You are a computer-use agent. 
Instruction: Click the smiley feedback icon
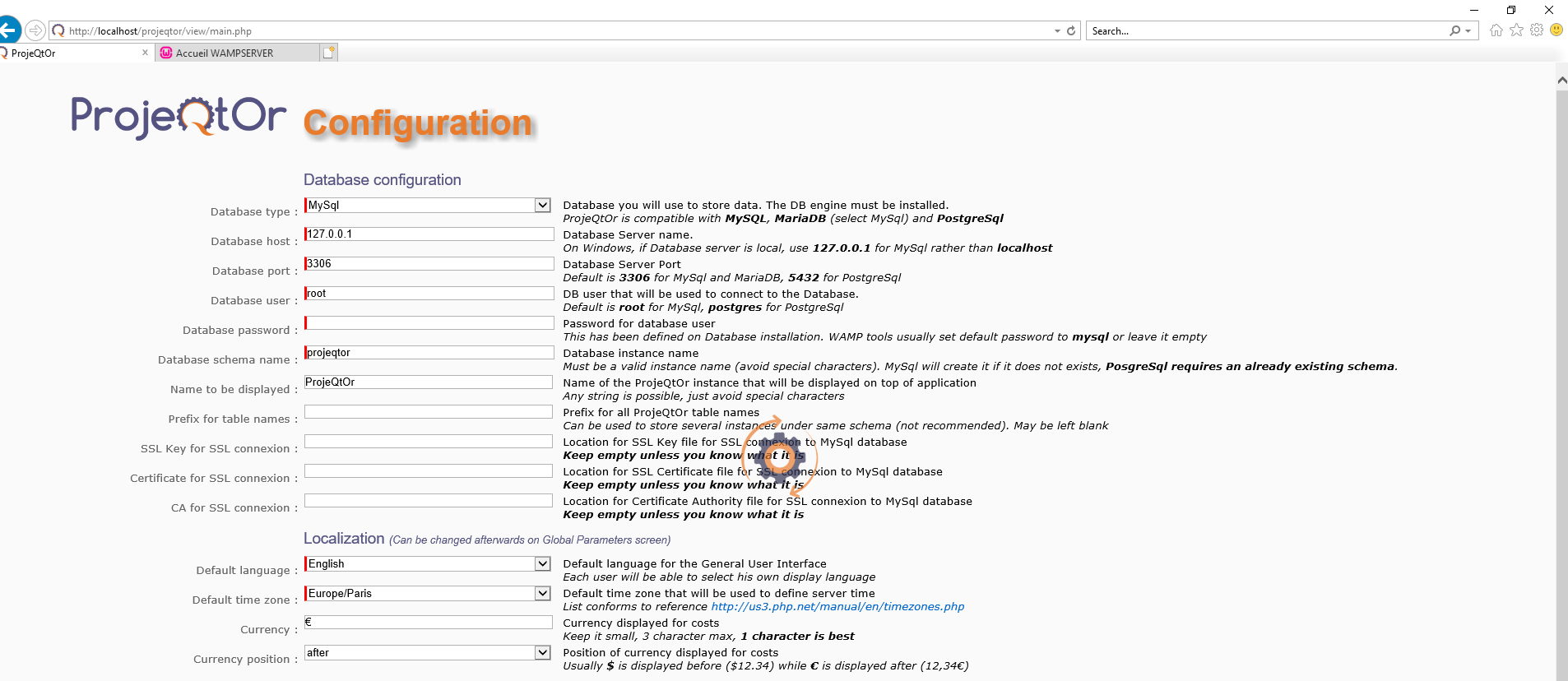pos(1556,30)
